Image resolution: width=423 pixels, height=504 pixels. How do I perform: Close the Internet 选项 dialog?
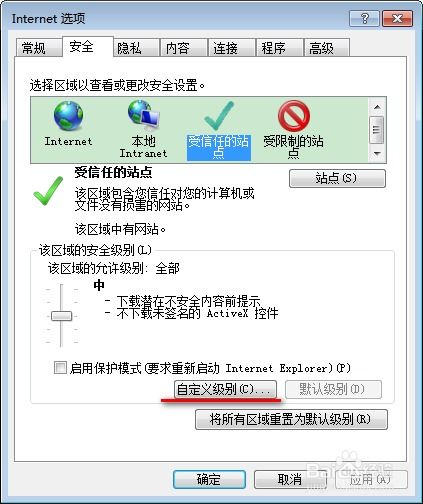pyautogui.click(x=397, y=18)
